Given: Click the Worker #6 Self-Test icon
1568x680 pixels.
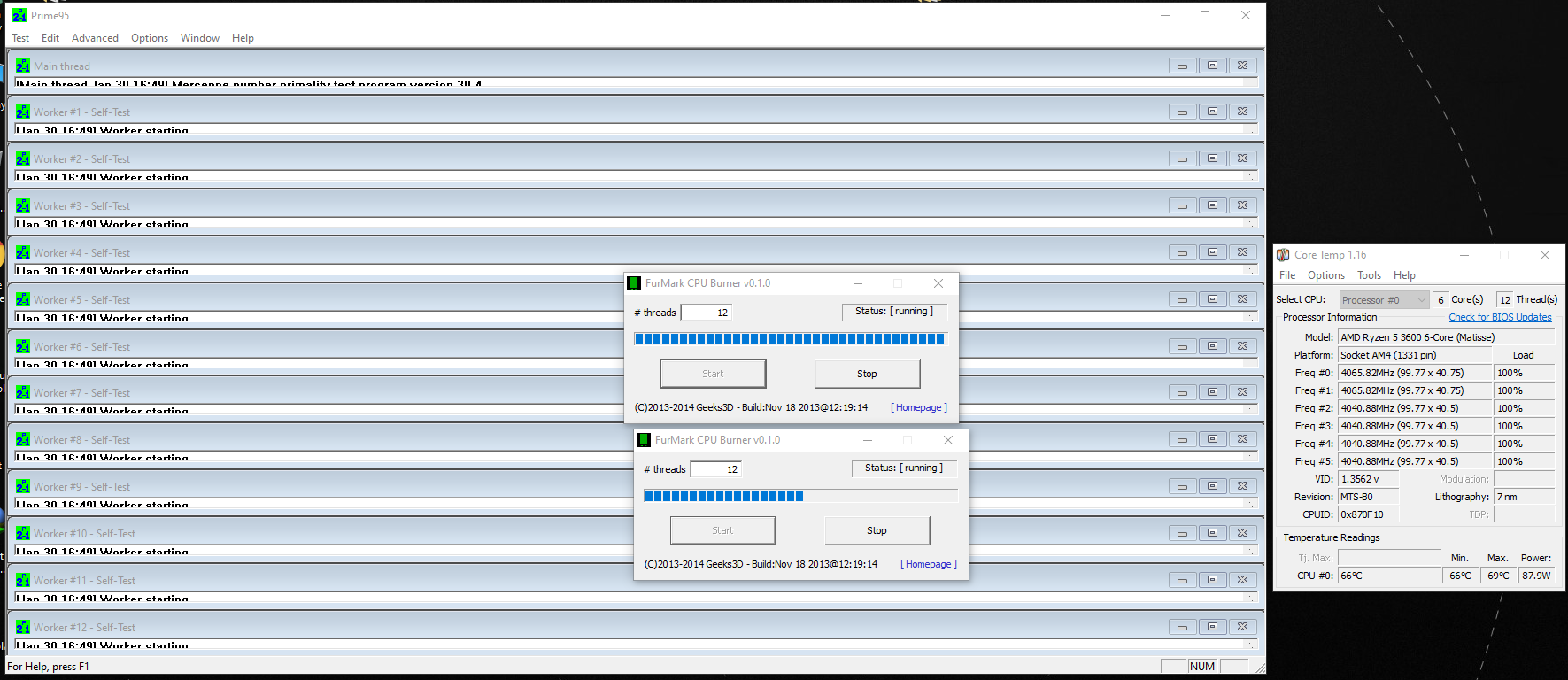Looking at the screenshot, I should tap(23, 346).
